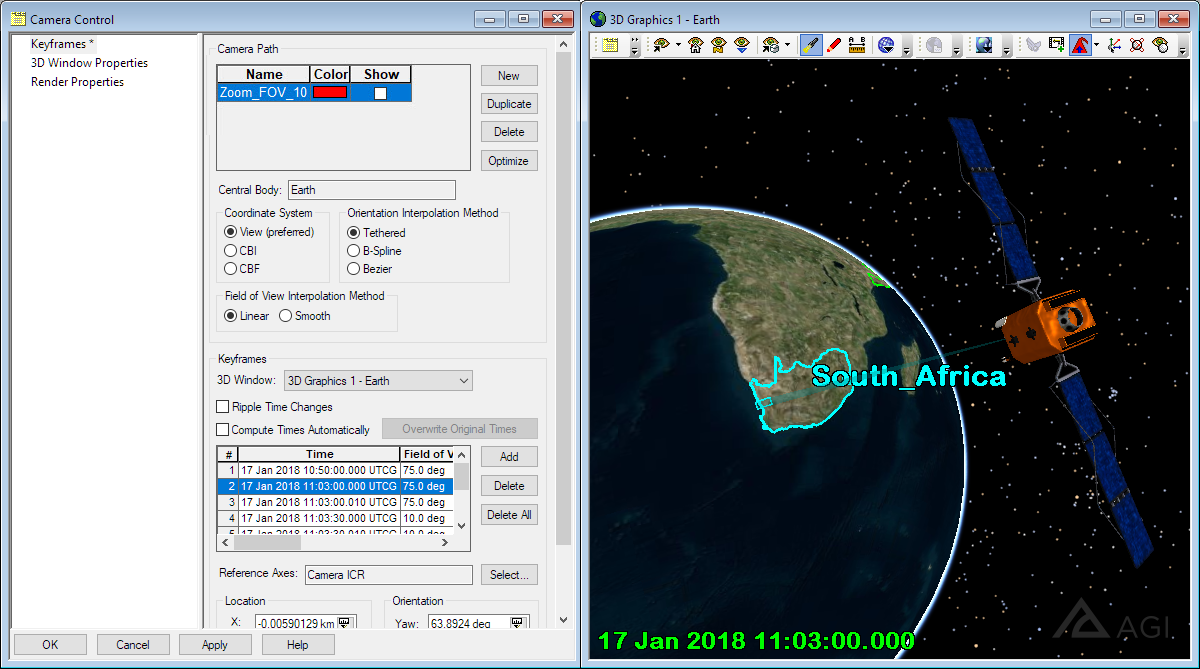Click the eye-with-bookmark view icon
The height and width of the screenshot is (669, 1200).
[x=718, y=45]
